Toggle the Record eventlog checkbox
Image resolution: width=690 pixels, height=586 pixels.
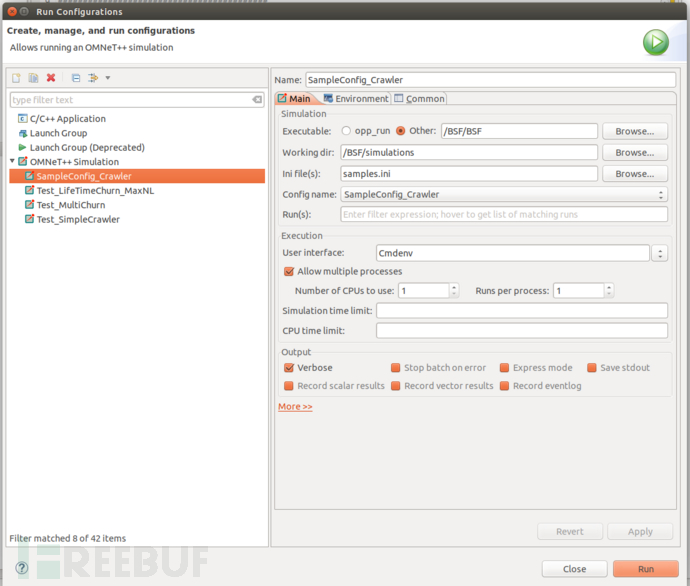[x=504, y=386]
